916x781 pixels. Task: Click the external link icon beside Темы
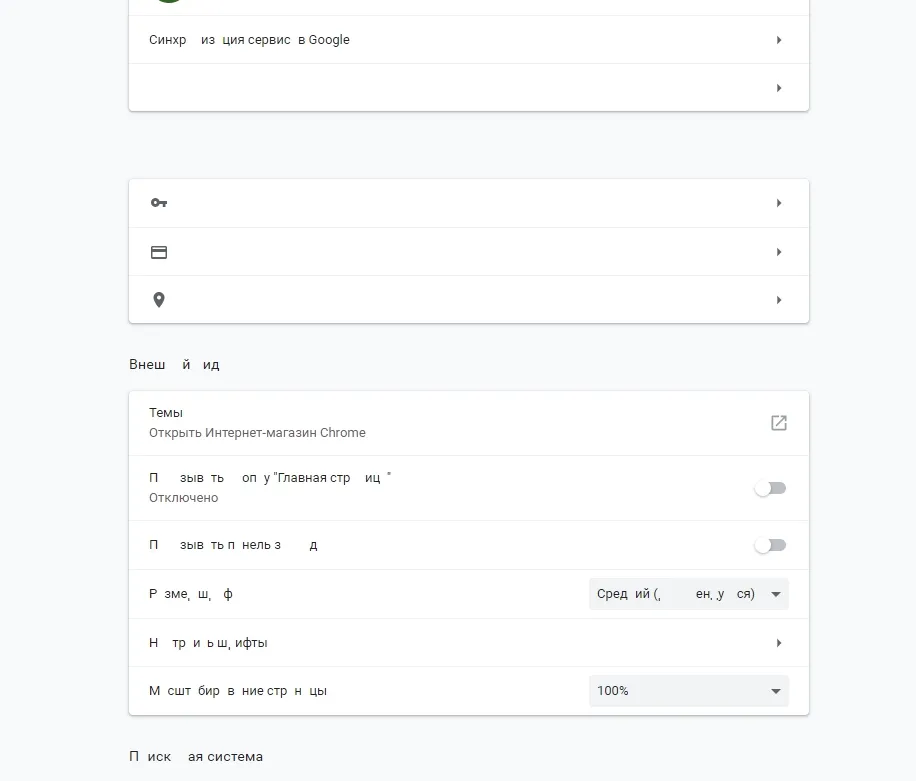tap(779, 423)
